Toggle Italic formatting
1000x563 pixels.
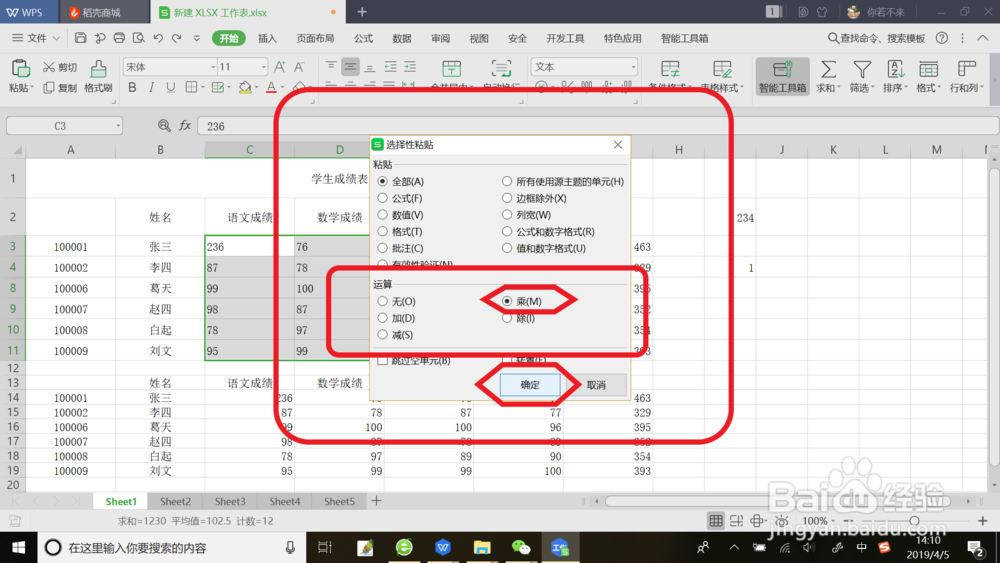151,87
